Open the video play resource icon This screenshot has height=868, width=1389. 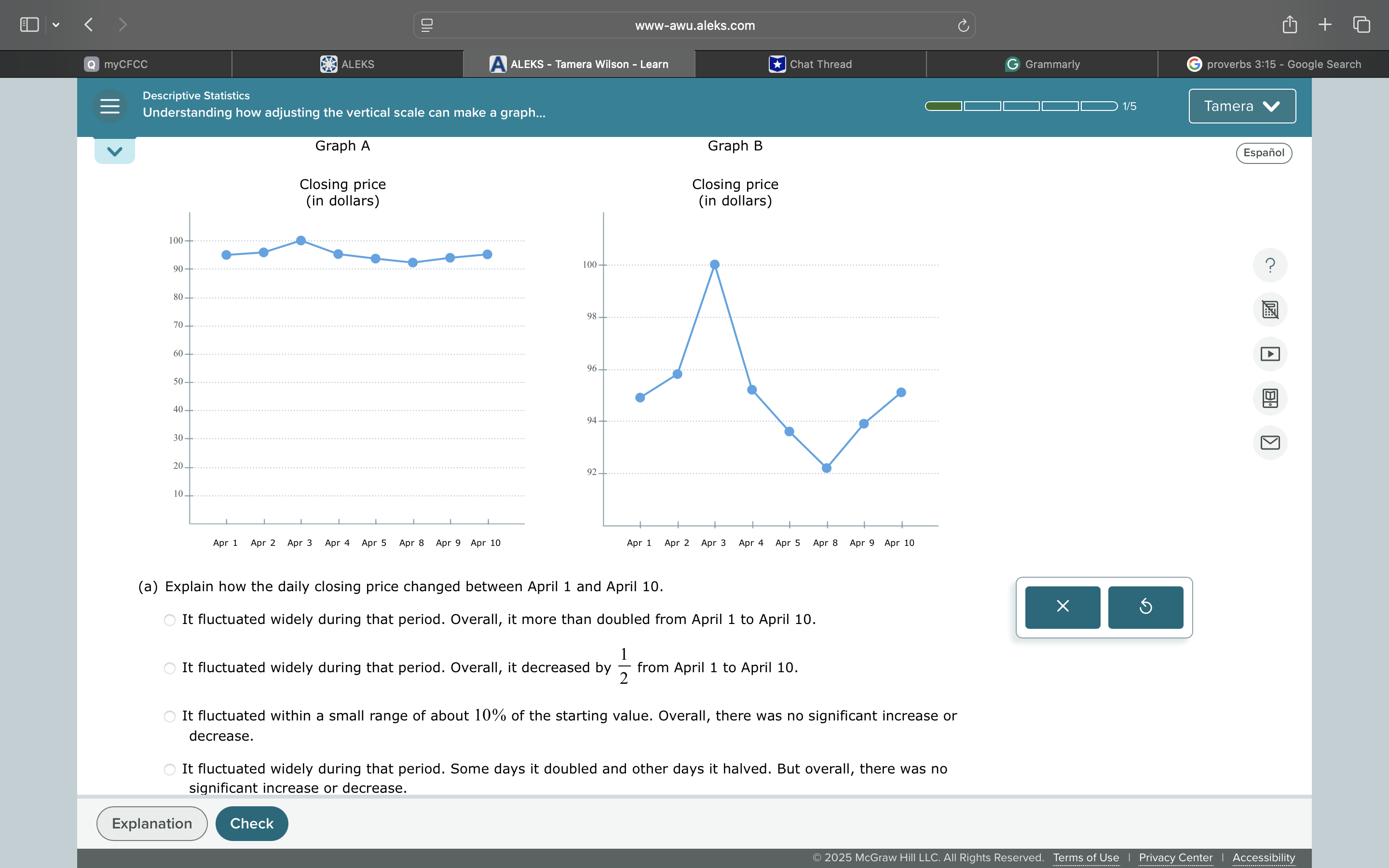click(1269, 354)
